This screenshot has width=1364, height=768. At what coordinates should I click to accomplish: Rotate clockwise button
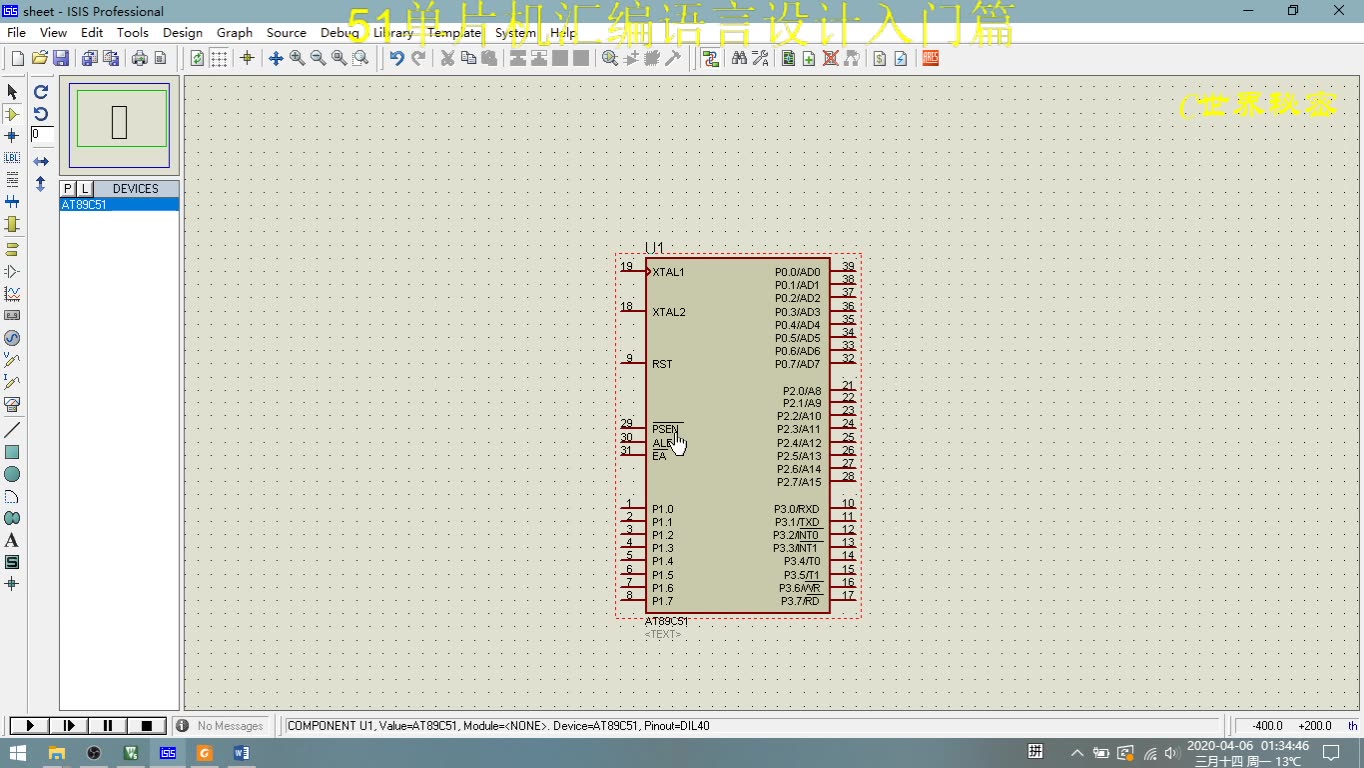(x=41, y=92)
